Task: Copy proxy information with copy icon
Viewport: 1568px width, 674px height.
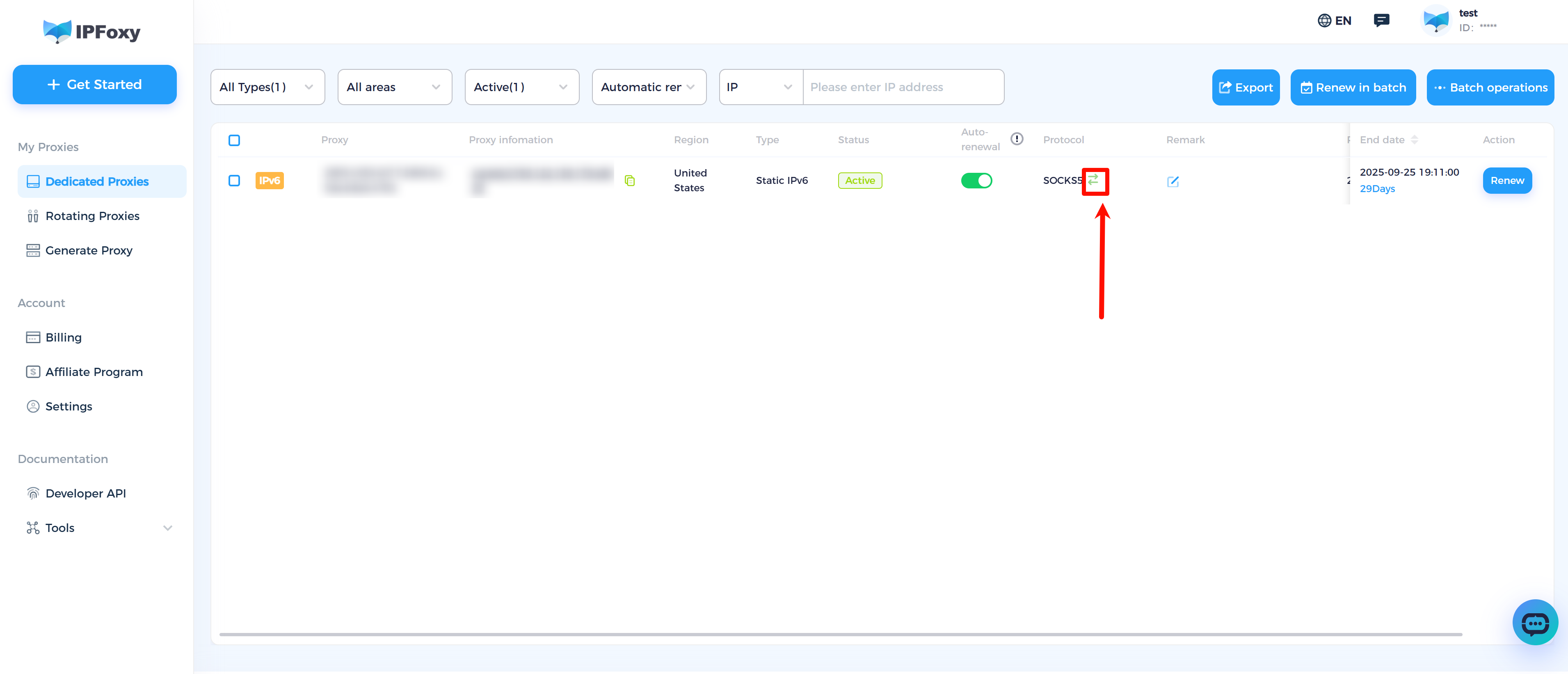Action: point(630,181)
